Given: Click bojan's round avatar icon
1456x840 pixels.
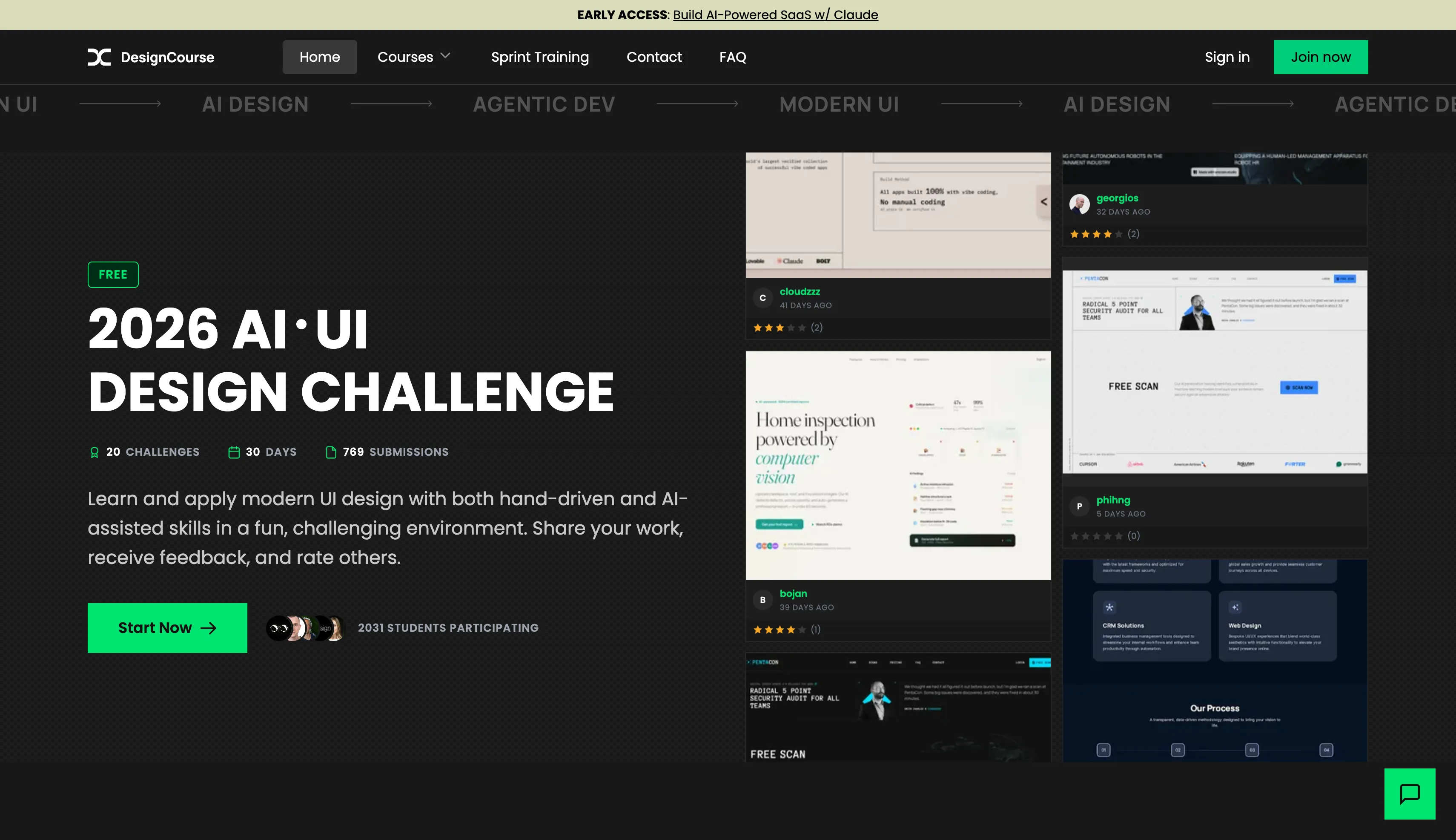Looking at the screenshot, I should (x=762, y=600).
